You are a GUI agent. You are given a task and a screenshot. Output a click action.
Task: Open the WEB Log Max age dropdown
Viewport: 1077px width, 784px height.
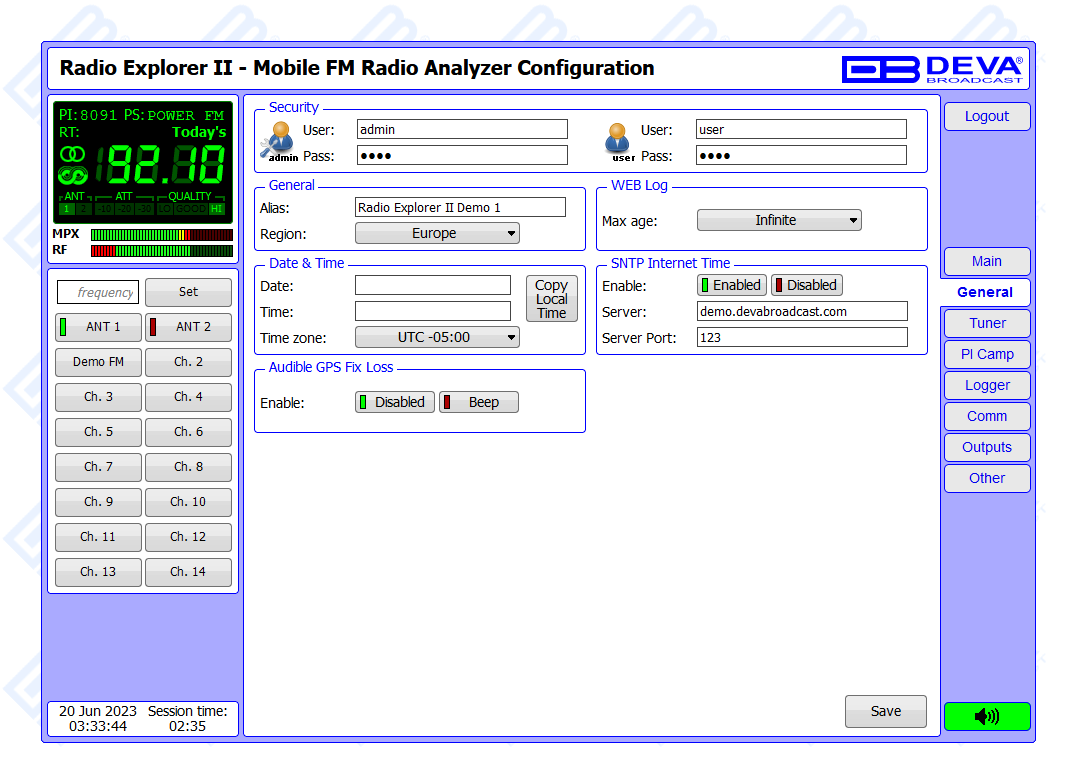pyautogui.click(x=778, y=220)
